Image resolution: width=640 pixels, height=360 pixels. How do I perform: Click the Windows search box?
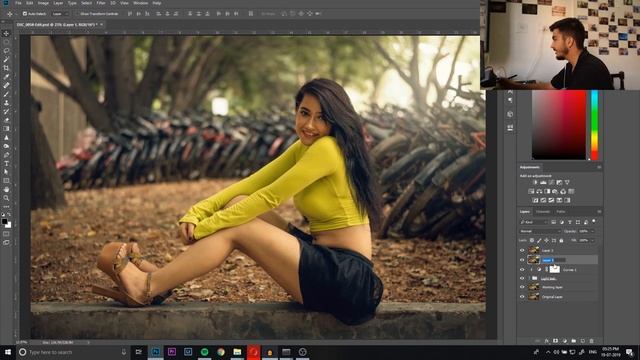73,352
